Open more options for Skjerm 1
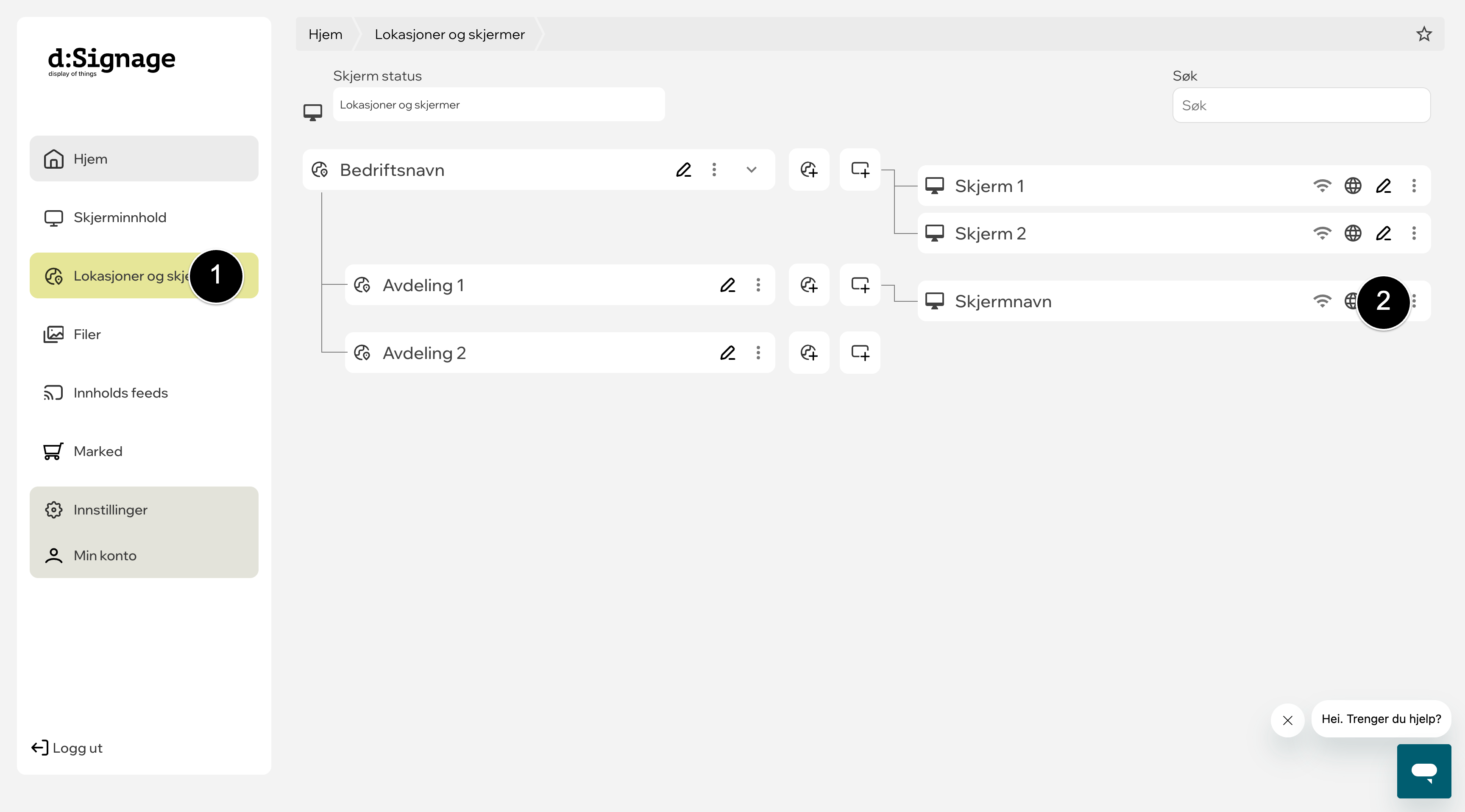The width and height of the screenshot is (1465, 812). click(1414, 185)
